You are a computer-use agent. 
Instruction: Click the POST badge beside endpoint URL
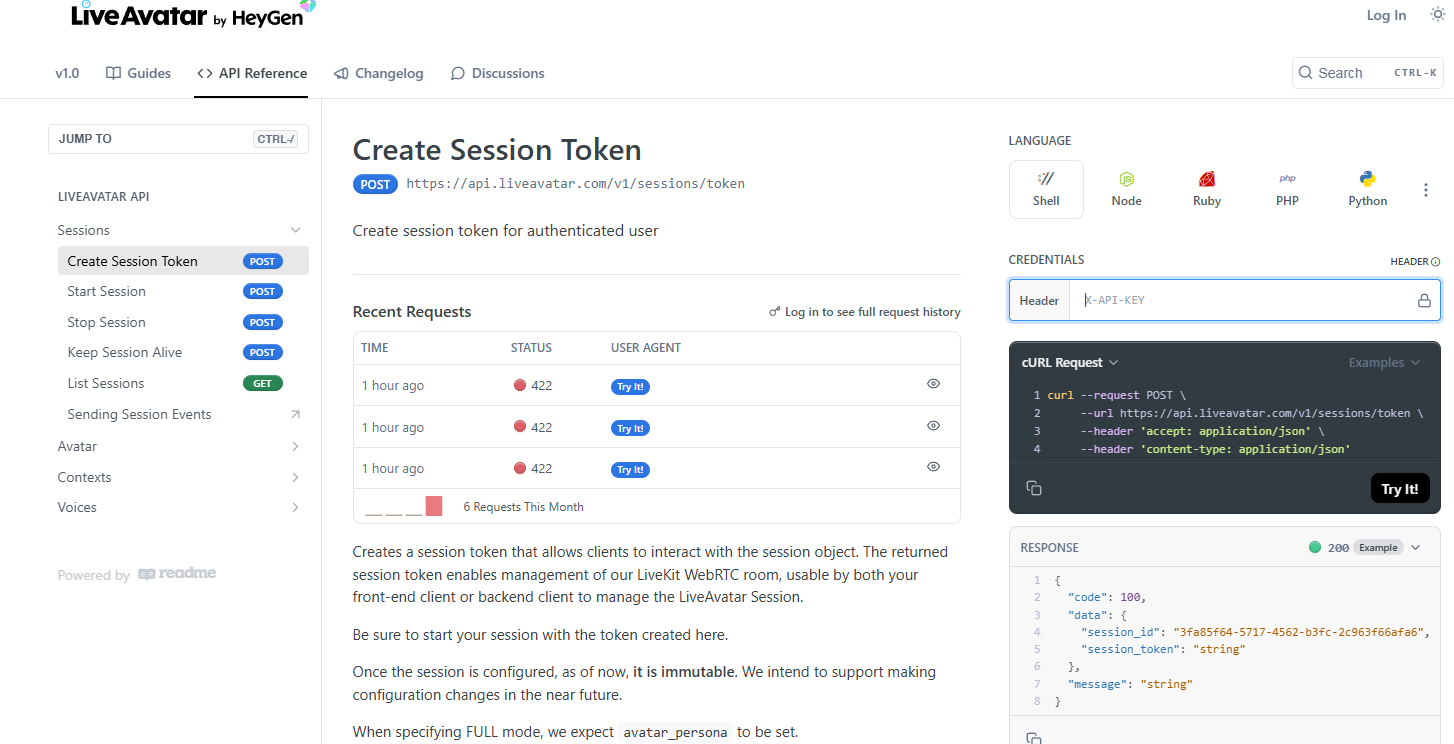(x=375, y=184)
